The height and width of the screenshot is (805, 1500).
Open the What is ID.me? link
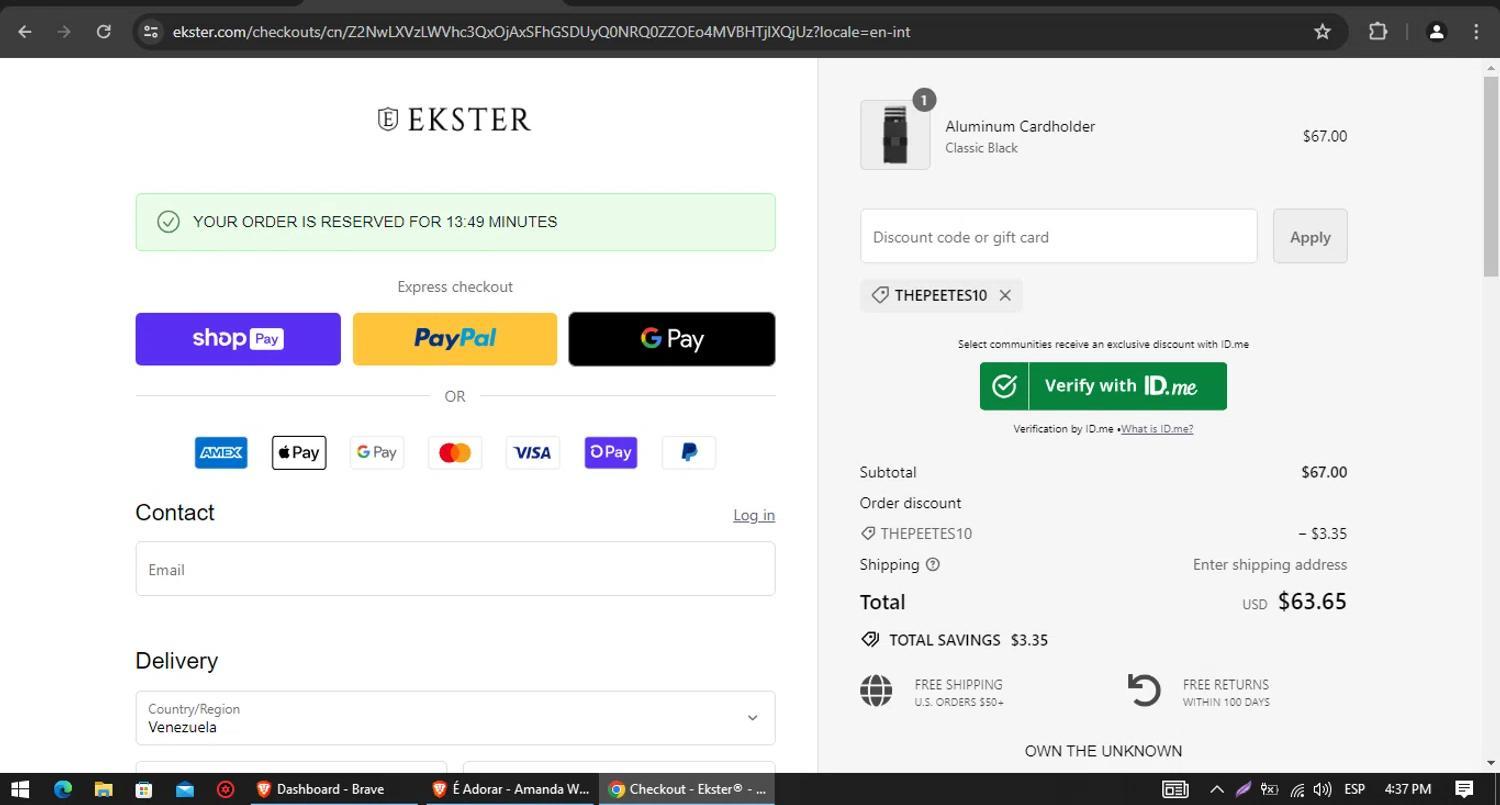click(1157, 429)
